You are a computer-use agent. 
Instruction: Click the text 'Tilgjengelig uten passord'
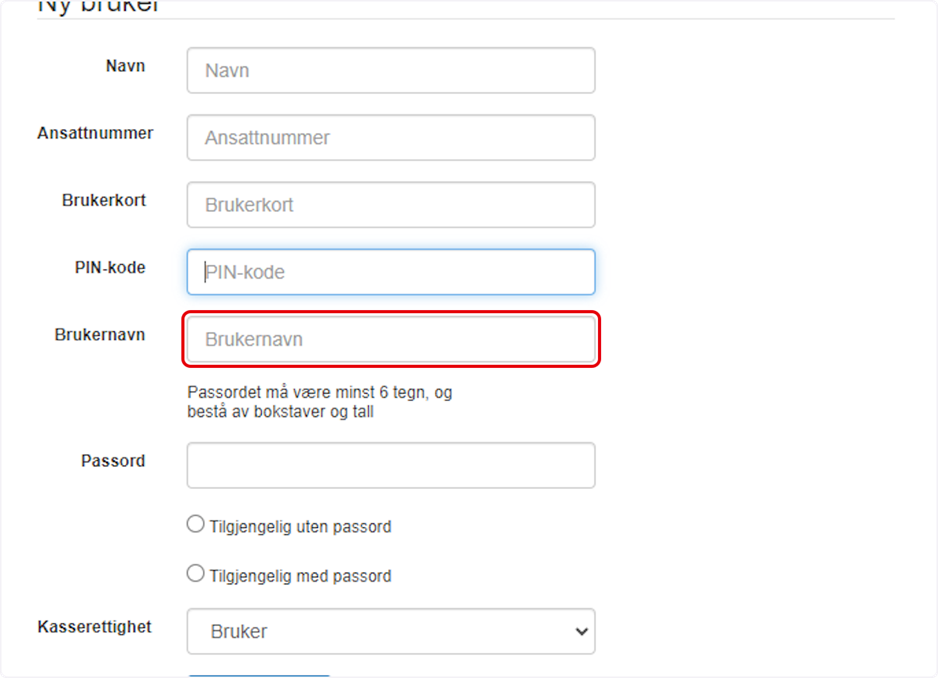tap(300, 527)
